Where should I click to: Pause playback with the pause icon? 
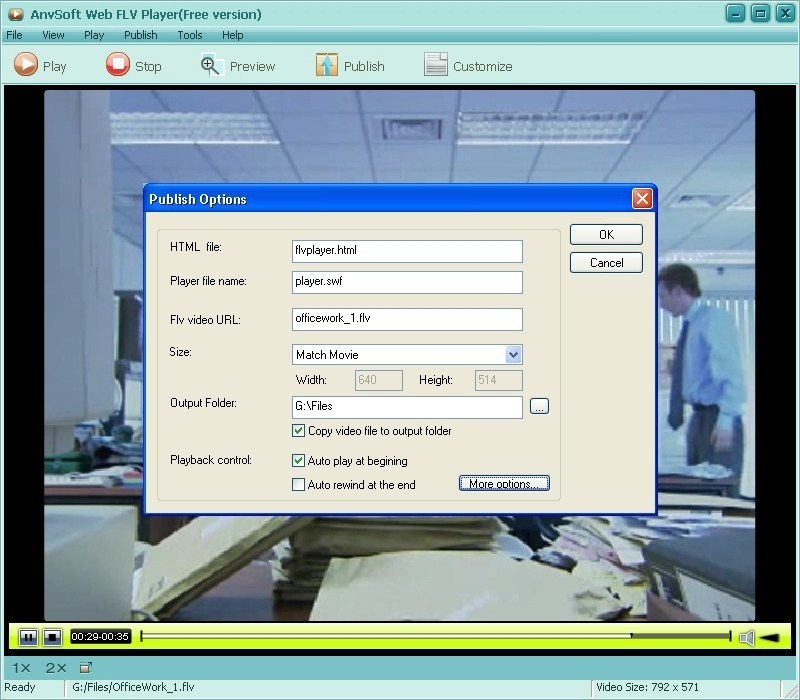pyautogui.click(x=28, y=636)
